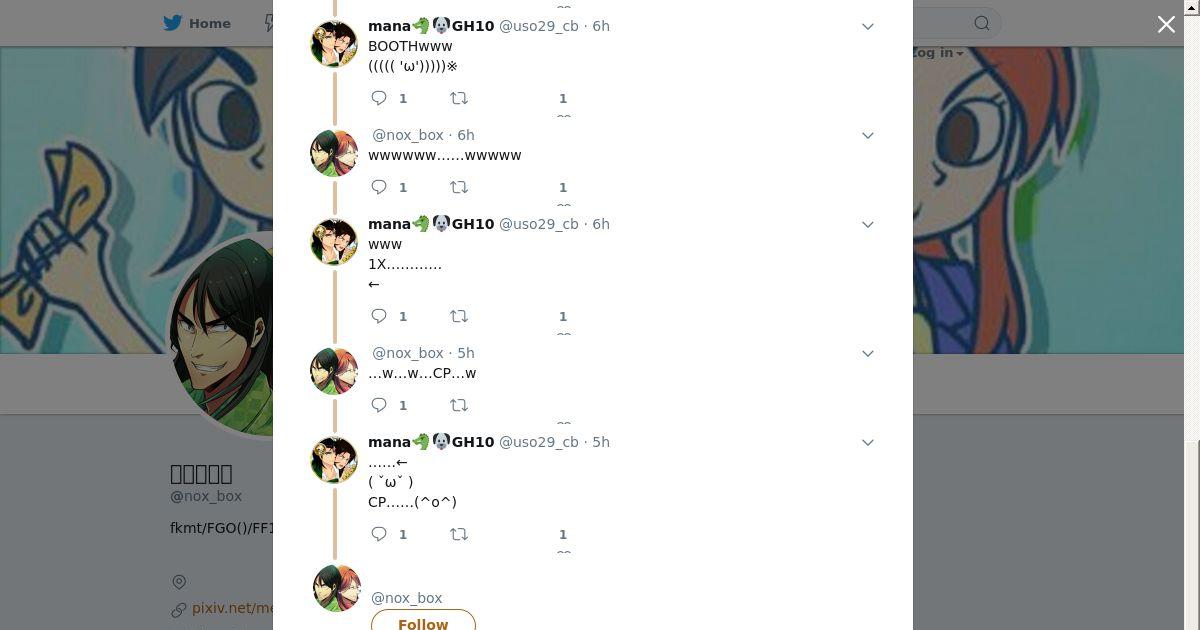This screenshot has height=630, width=1200.
Task: Click the @nox_box handle above the Follow button
Action: pyautogui.click(x=407, y=598)
